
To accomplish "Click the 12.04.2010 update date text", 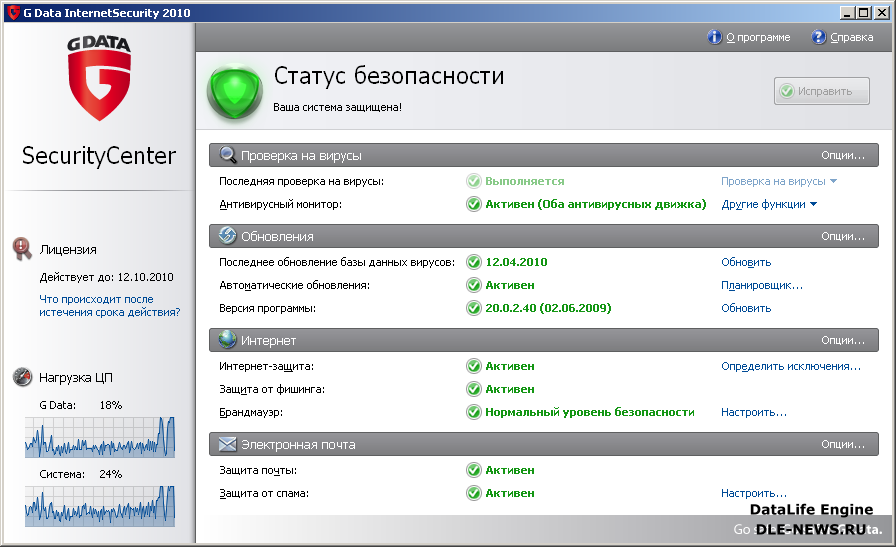I will 517,262.
